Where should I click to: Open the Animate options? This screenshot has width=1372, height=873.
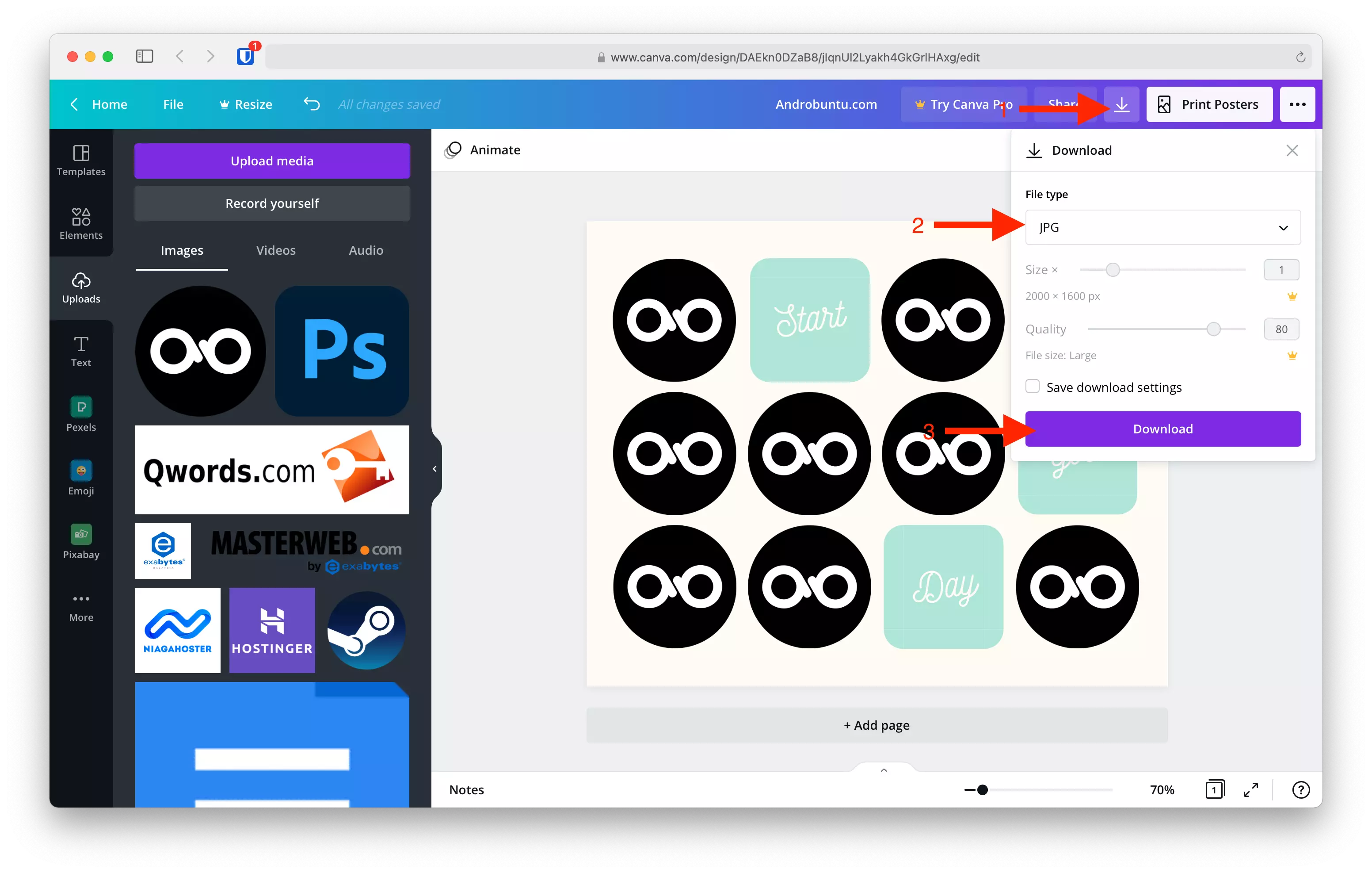482,149
